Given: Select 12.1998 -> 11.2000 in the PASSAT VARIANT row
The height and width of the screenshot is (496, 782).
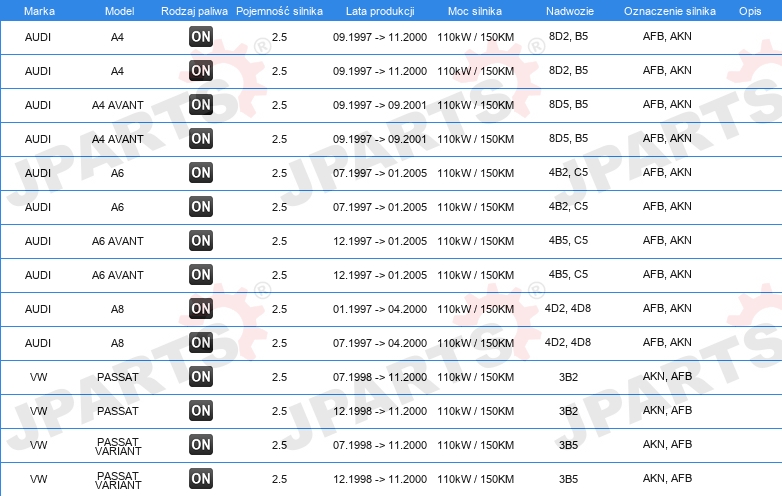Looking at the screenshot, I should pyautogui.click(x=380, y=479).
